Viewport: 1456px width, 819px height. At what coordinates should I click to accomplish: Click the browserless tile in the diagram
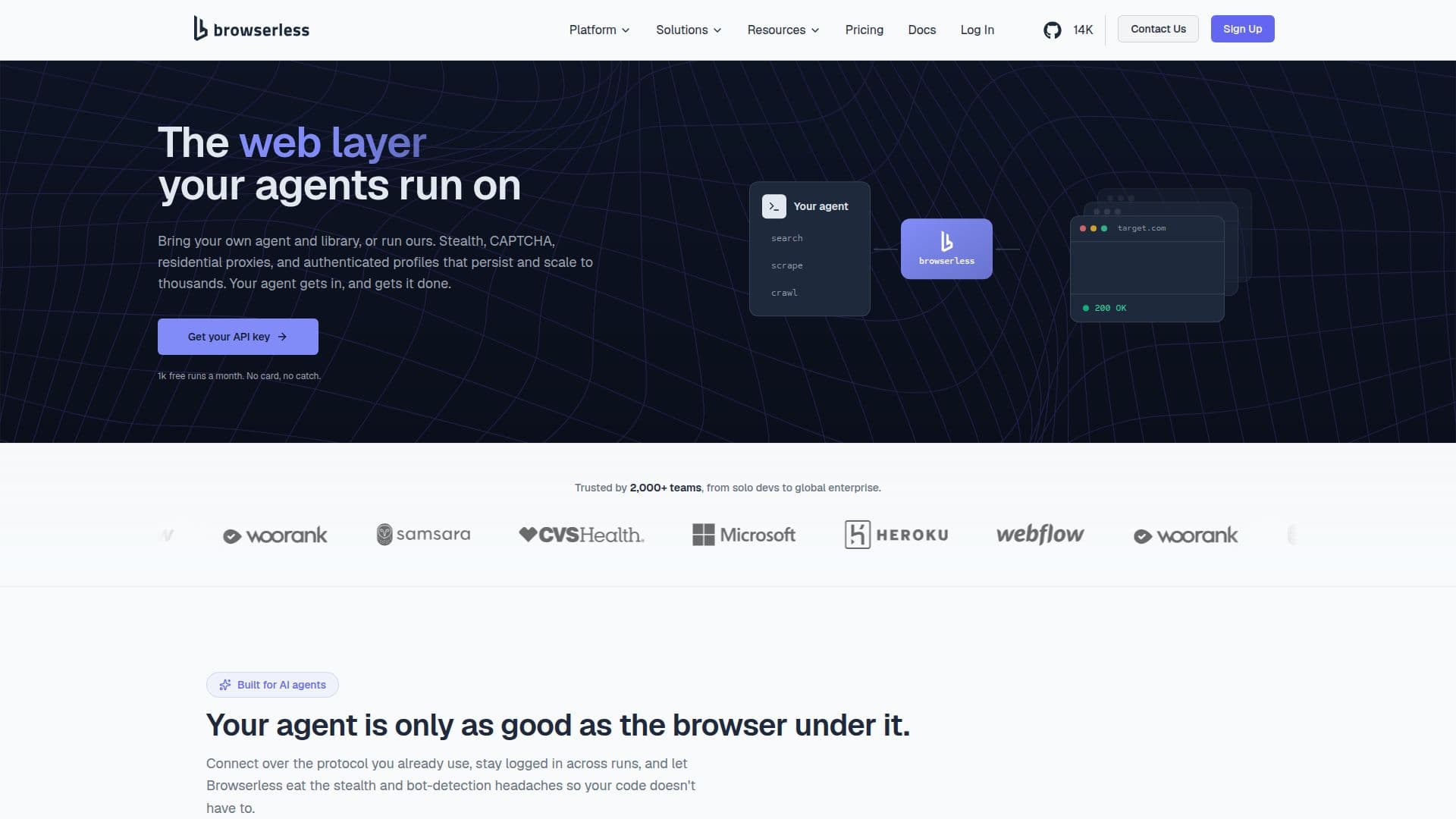[x=946, y=249]
